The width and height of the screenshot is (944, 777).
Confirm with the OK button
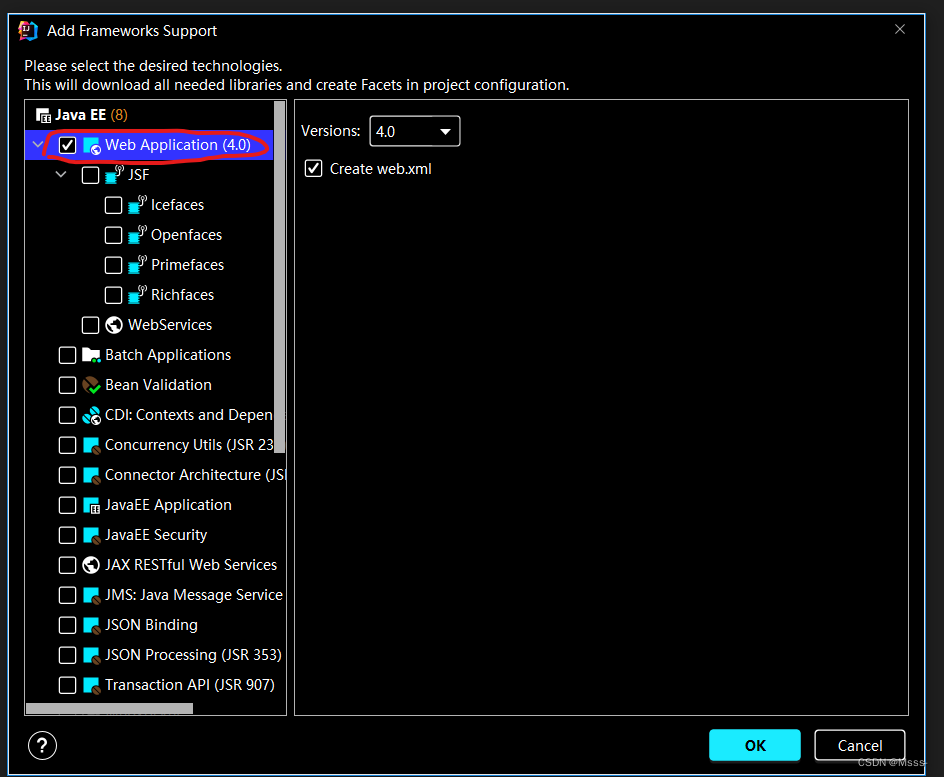point(755,746)
